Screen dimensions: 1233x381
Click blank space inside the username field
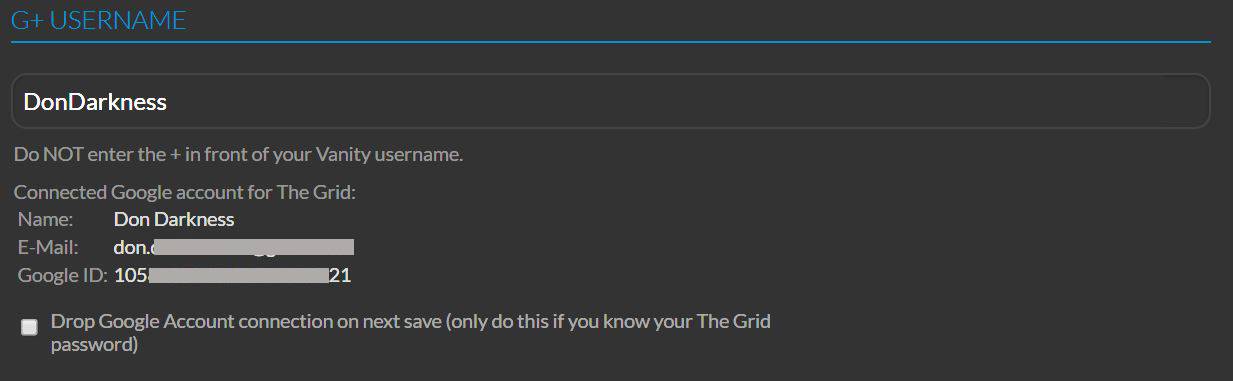point(700,101)
